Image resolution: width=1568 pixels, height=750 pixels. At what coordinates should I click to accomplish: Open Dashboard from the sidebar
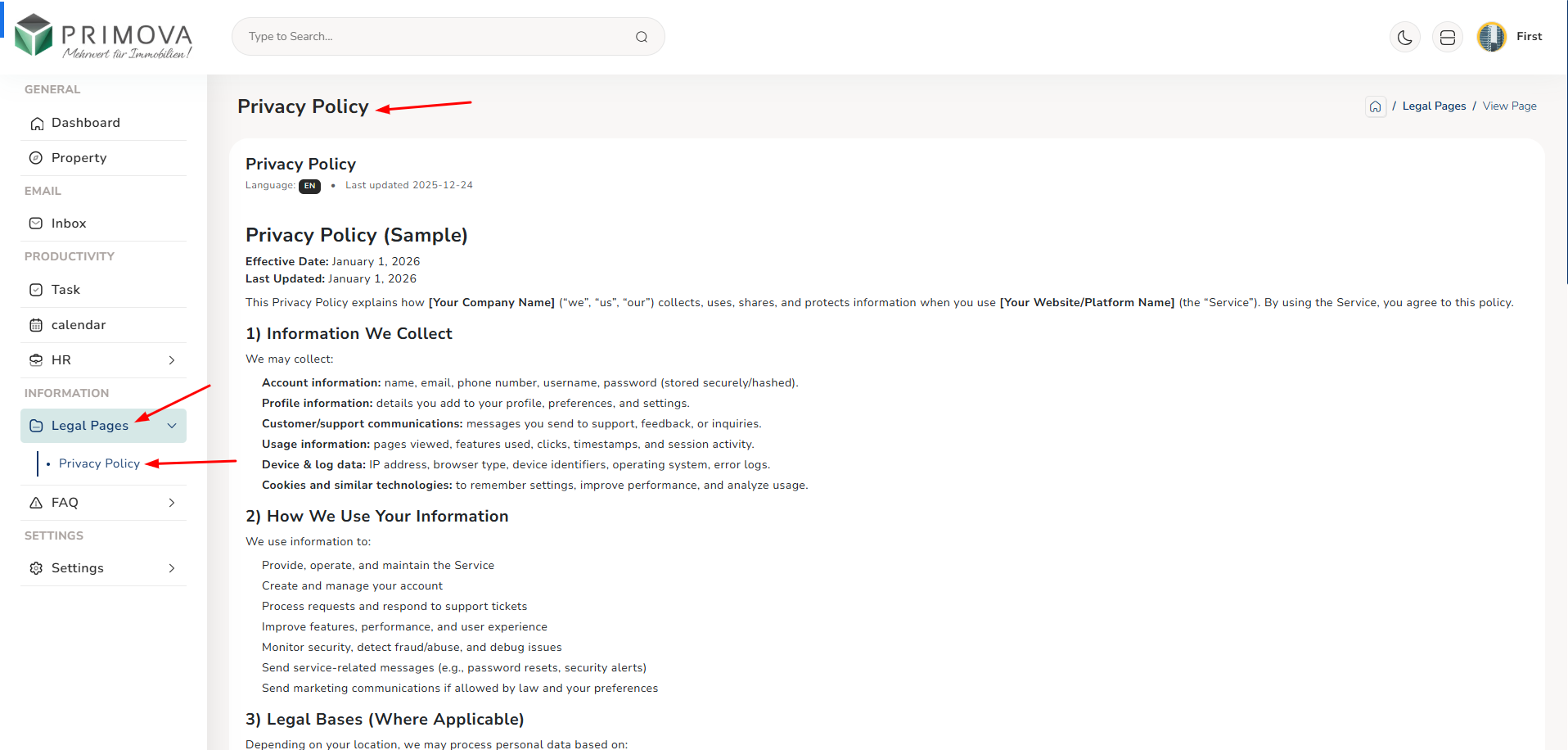(x=85, y=123)
